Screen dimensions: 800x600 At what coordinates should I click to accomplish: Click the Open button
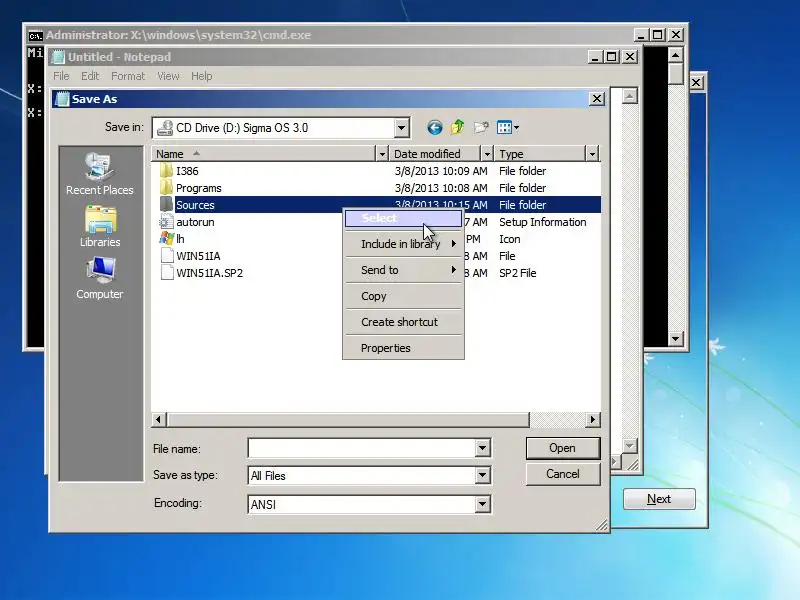click(x=563, y=448)
